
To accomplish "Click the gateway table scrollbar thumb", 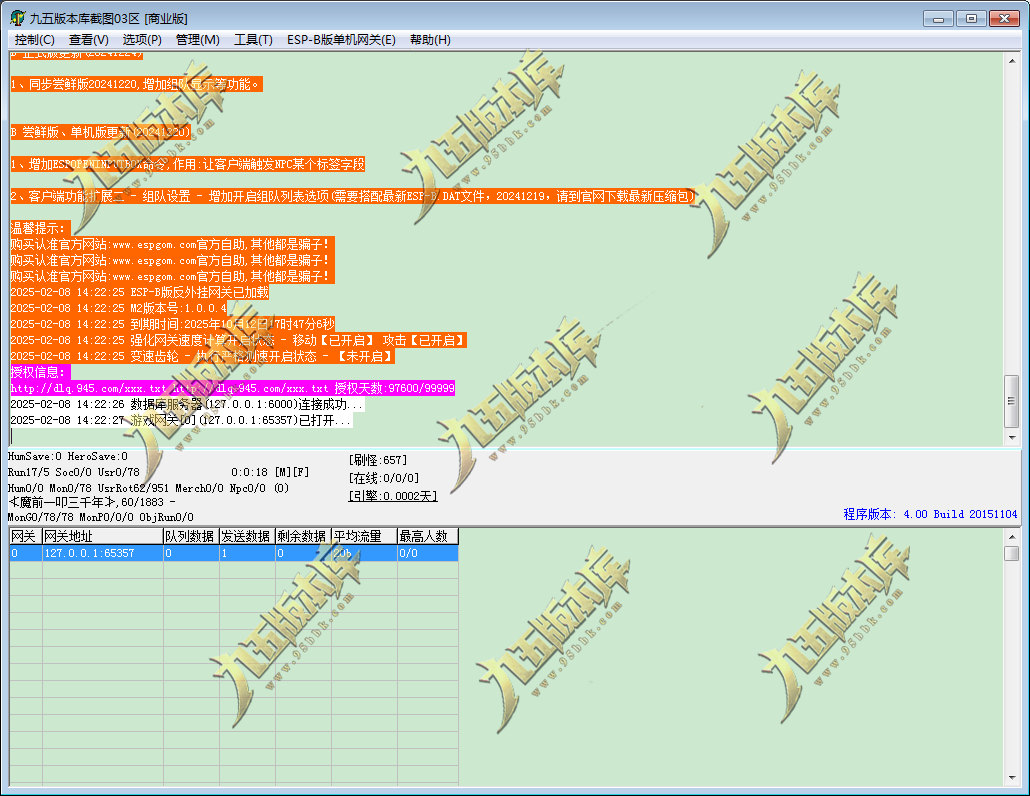I will 1012,554.
